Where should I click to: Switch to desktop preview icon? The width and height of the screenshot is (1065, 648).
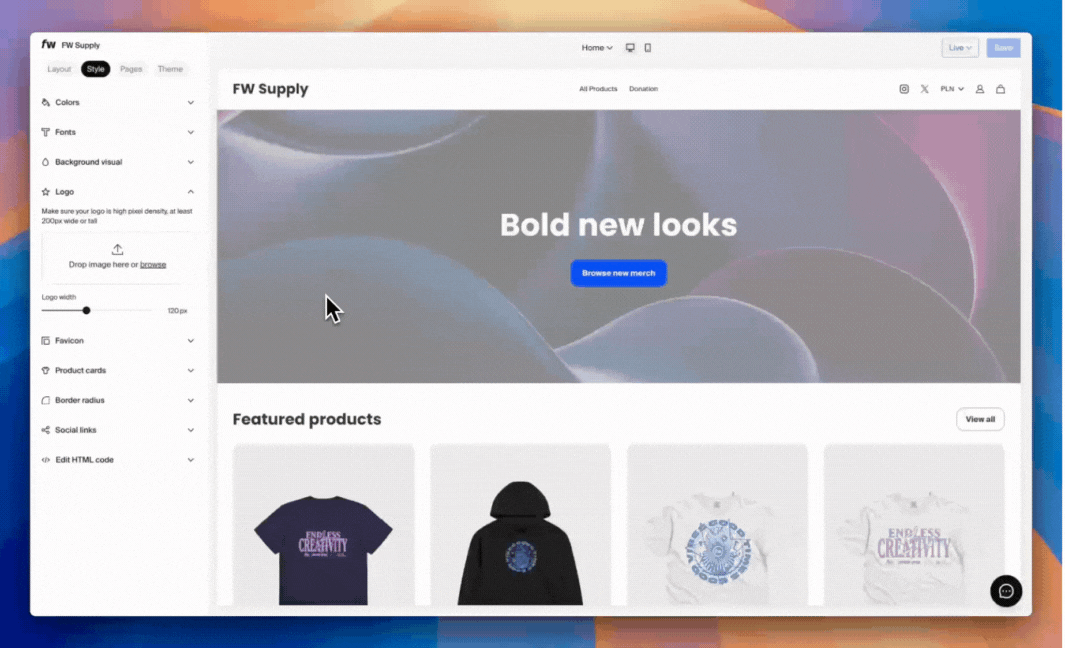coord(630,48)
